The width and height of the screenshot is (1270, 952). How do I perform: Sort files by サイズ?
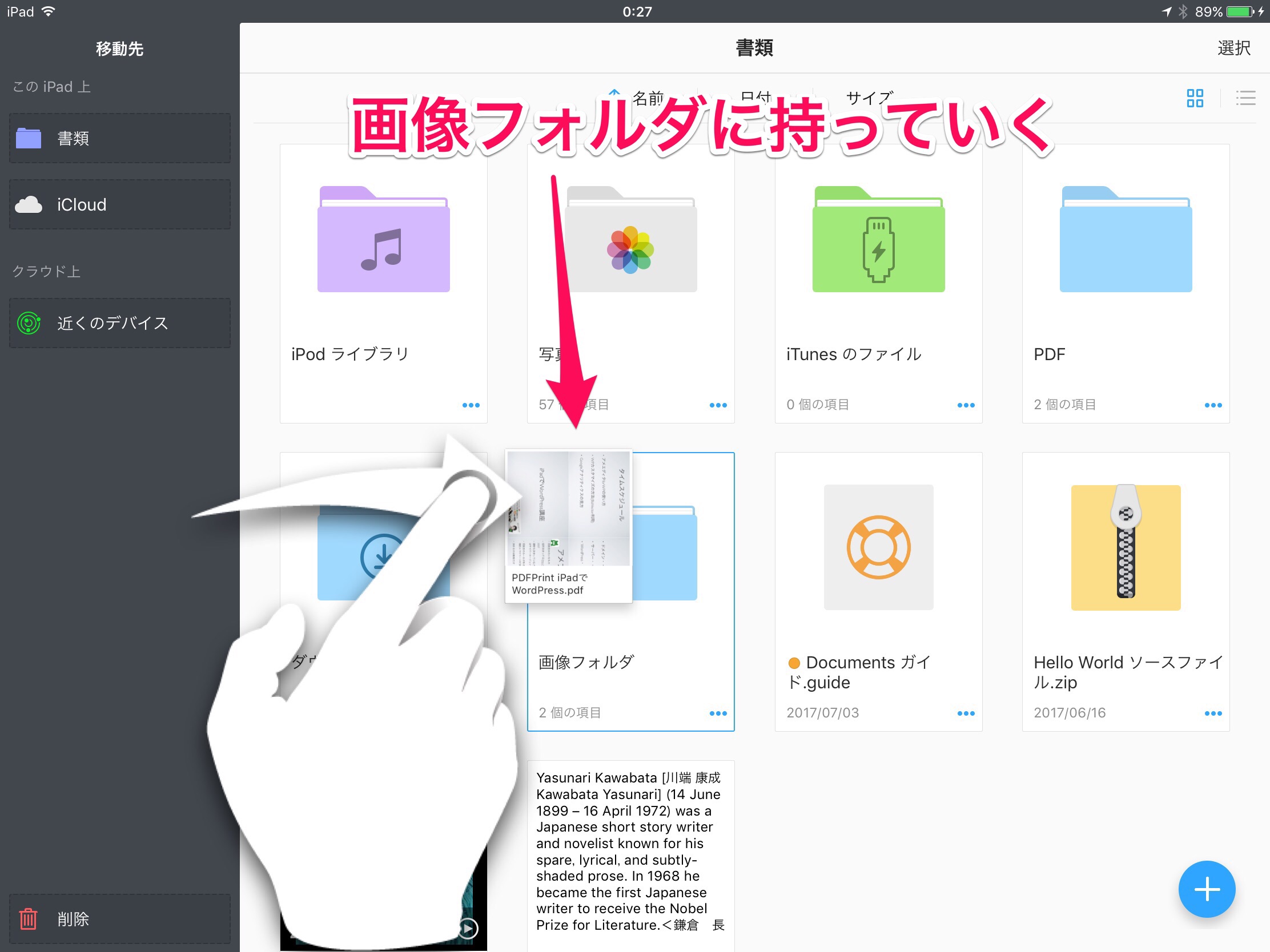[x=869, y=97]
